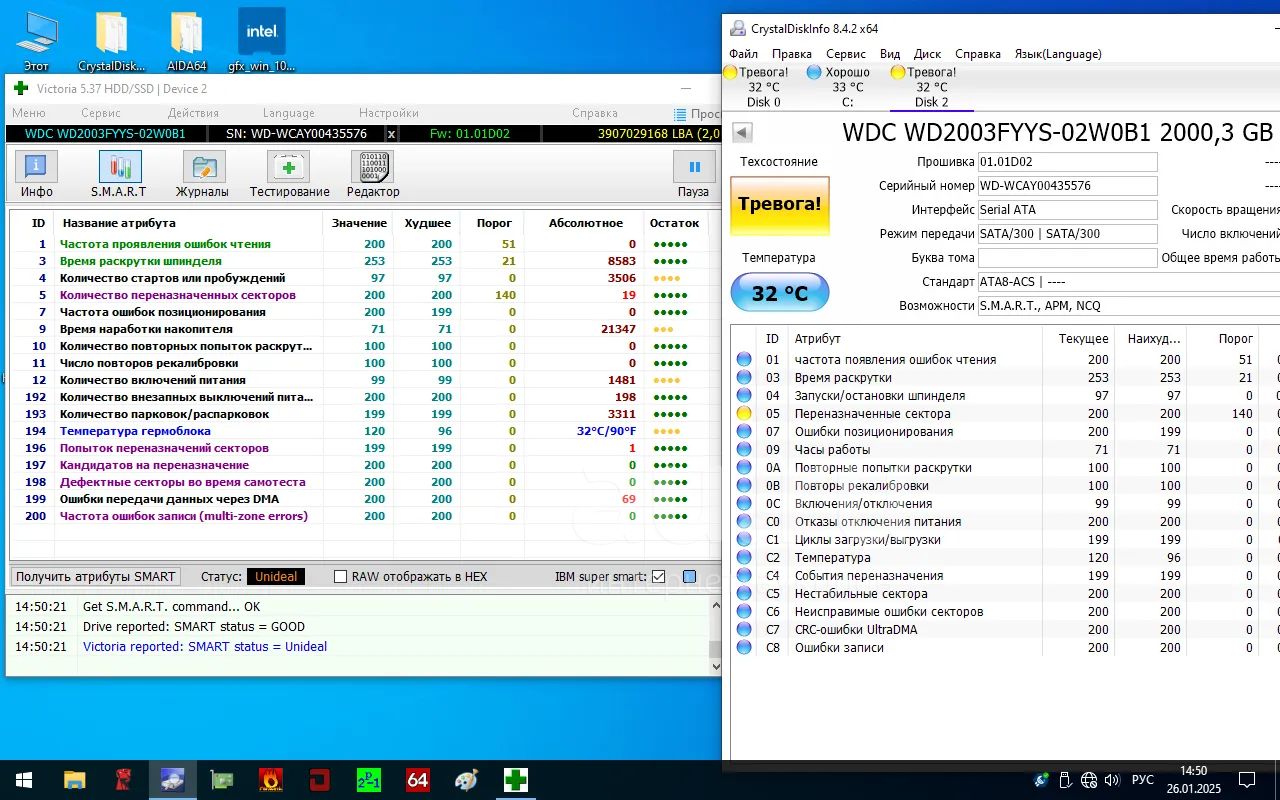Click the Пауза button in Victoria
The width and height of the screenshot is (1280, 800).
click(693, 174)
